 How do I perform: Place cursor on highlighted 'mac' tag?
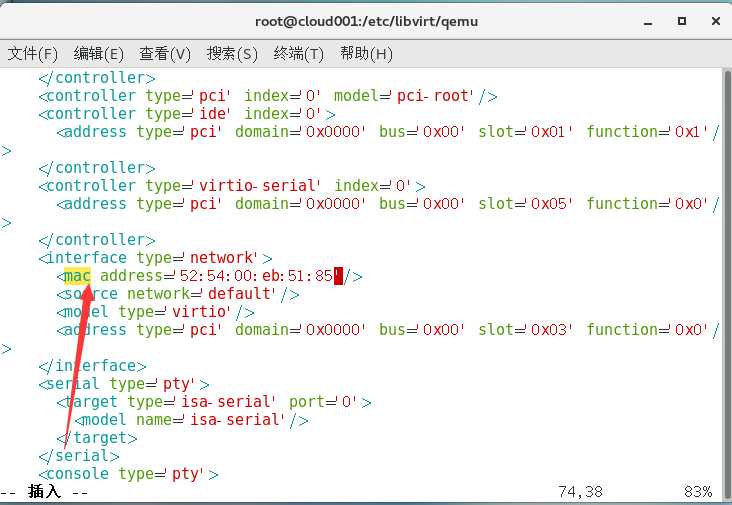tap(77, 276)
